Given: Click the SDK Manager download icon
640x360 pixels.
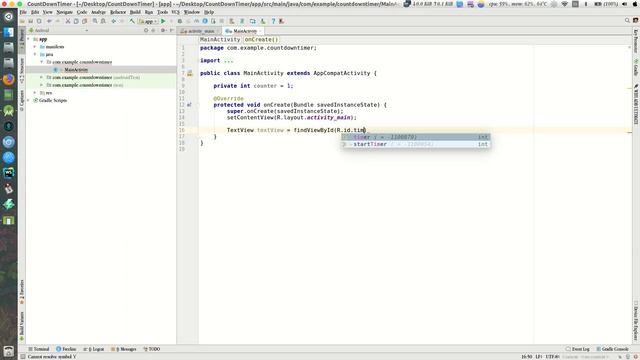Looking at the screenshot, I should 263,21.
